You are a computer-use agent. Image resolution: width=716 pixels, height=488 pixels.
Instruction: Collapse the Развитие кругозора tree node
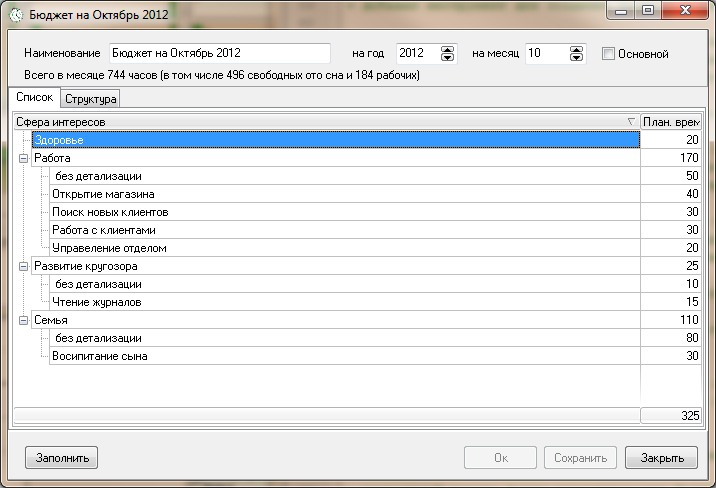click(23, 266)
